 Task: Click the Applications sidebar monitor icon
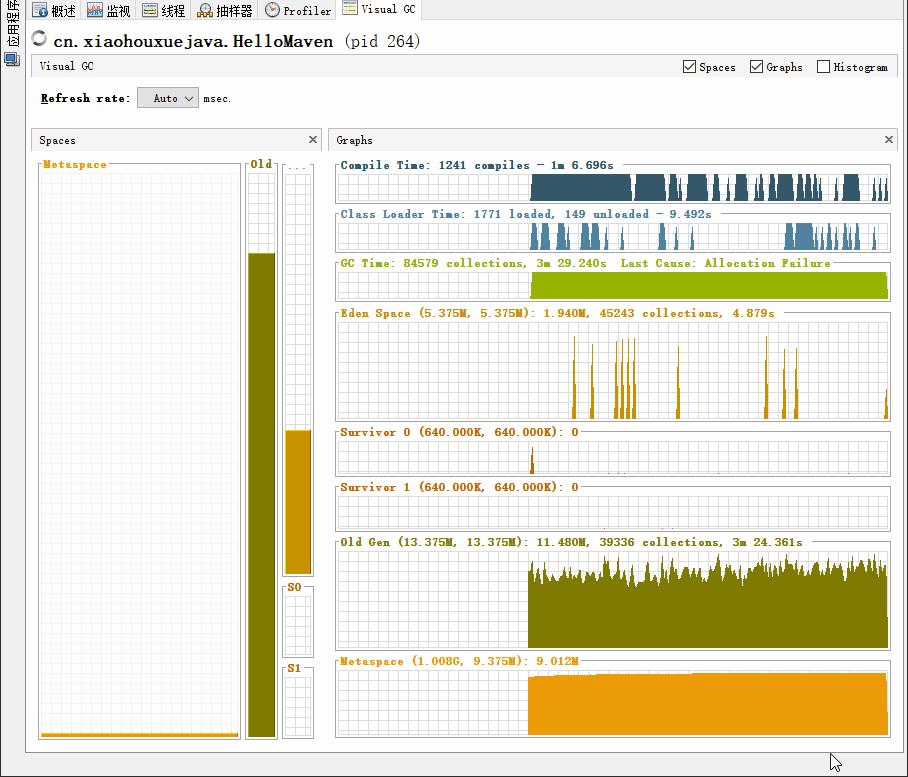point(12,59)
